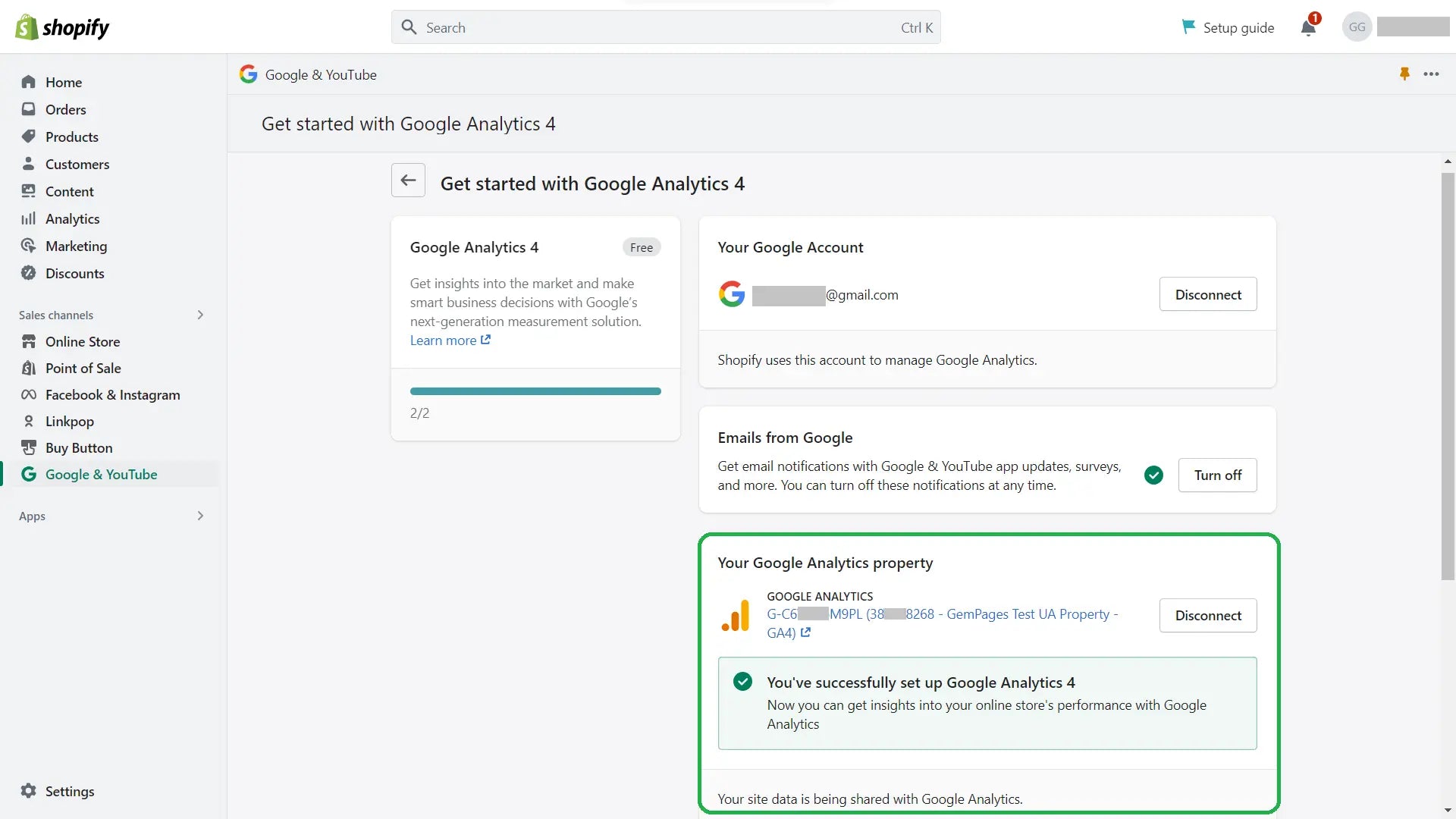
Task: Click the Customers person icon
Action: [29, 164]
